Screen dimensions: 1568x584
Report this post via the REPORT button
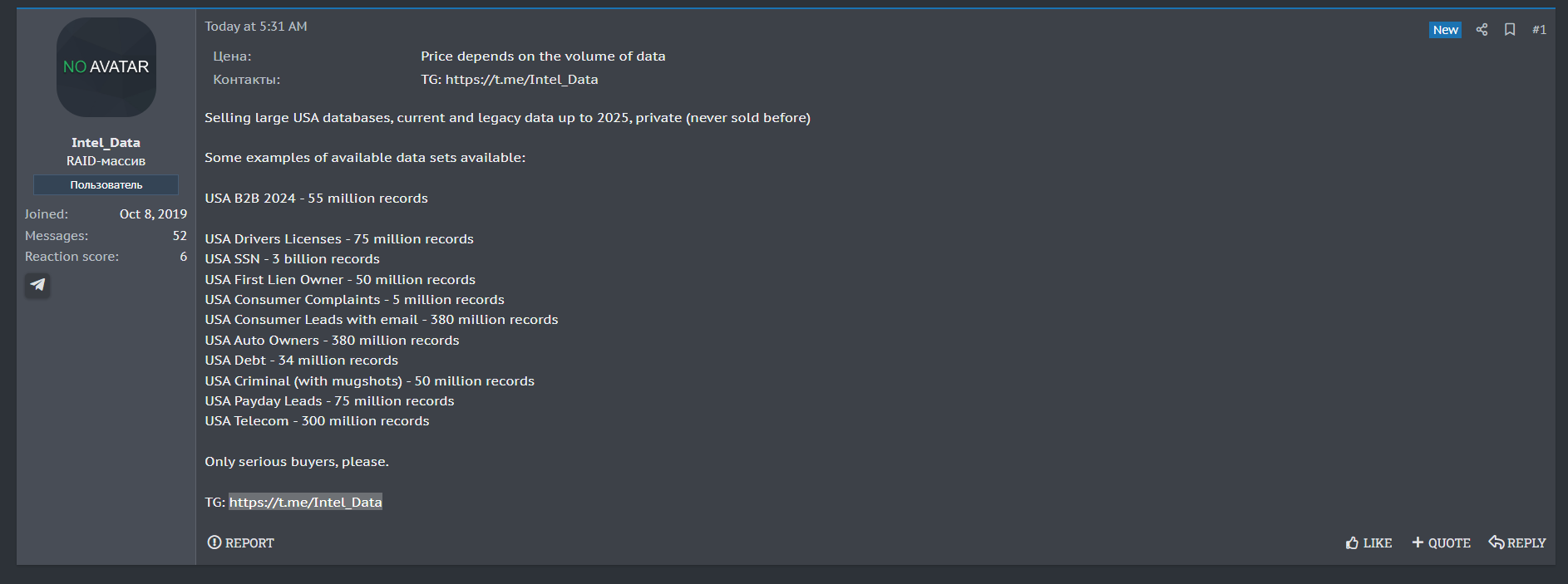pos(240,542)
